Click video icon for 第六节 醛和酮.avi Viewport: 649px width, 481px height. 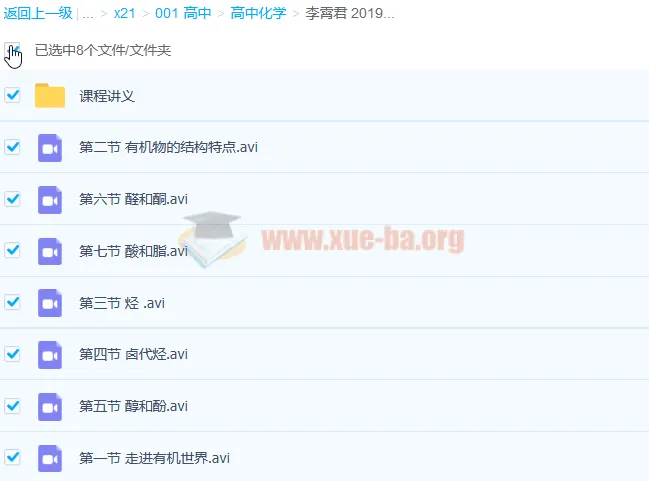[x=50, y=200]
